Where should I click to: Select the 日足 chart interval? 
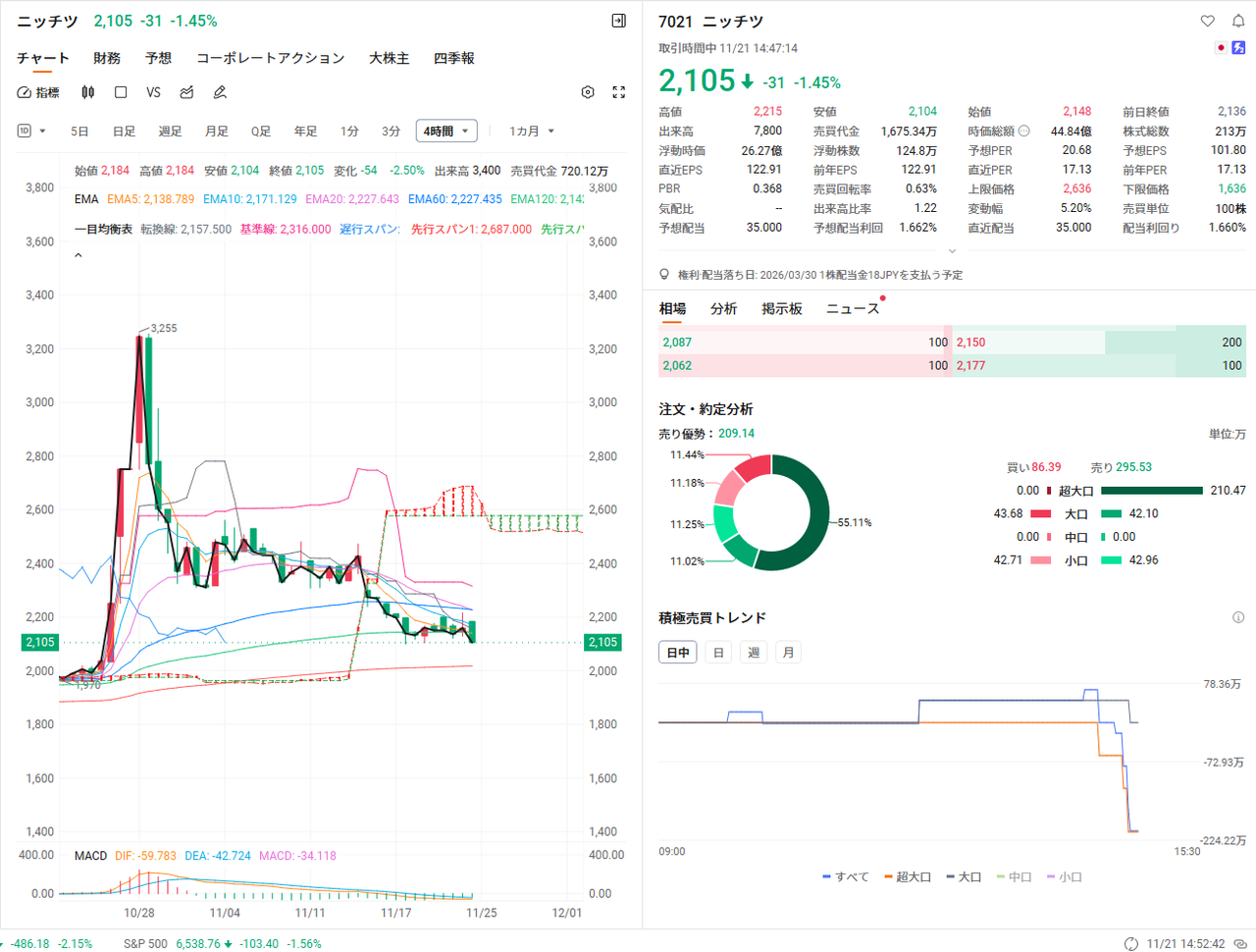pos(124,132)
